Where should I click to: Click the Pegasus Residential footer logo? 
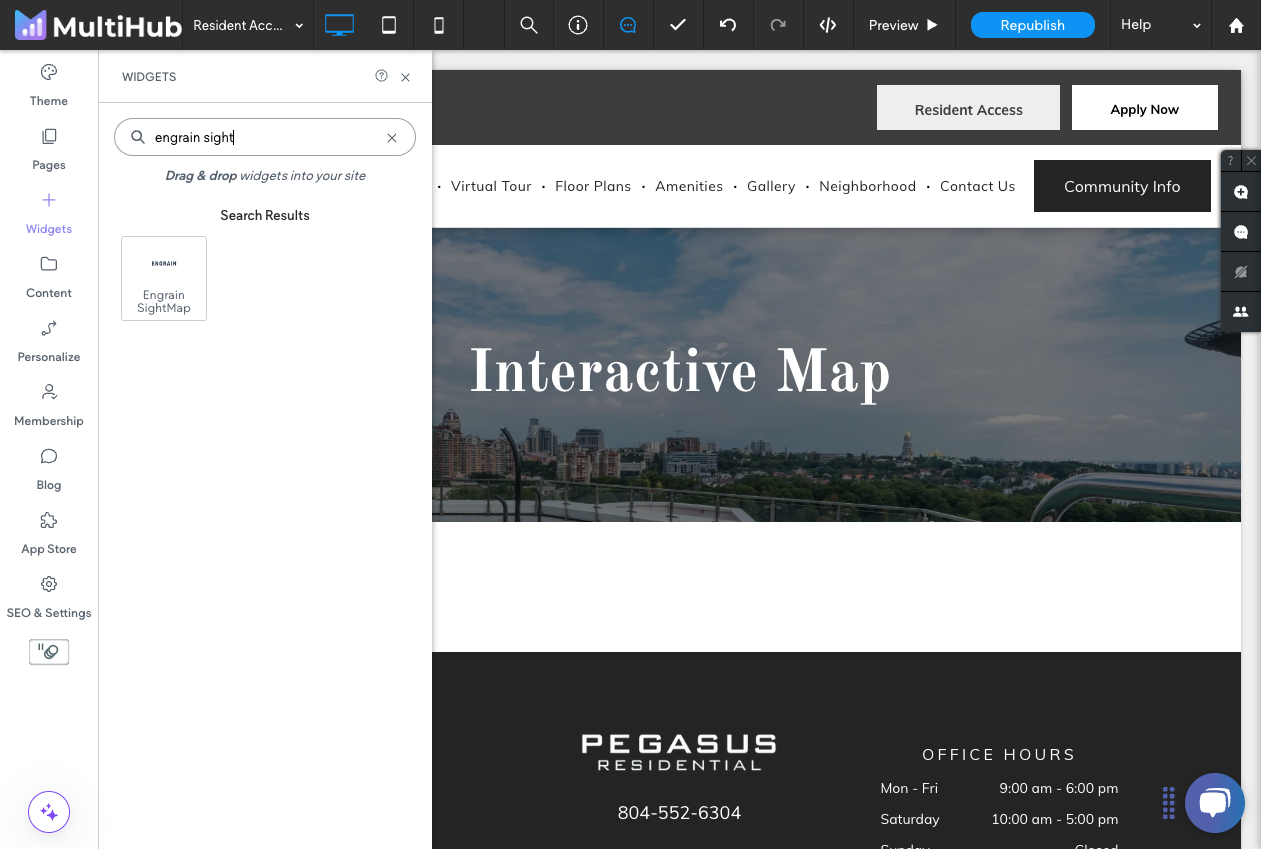pyautogui.click(x=679, y=752)
